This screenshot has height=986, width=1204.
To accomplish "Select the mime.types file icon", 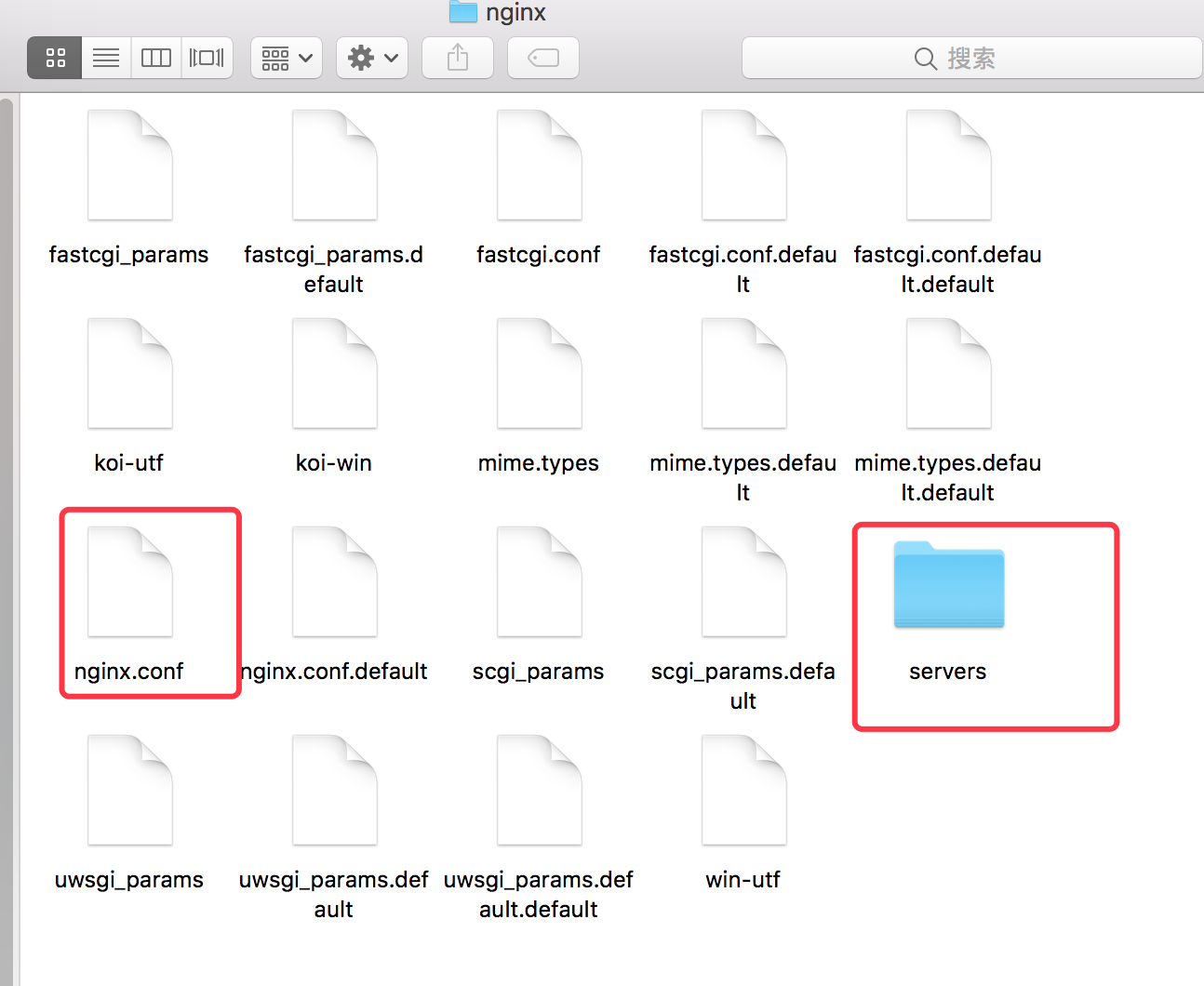I will [x=540, y=373].
